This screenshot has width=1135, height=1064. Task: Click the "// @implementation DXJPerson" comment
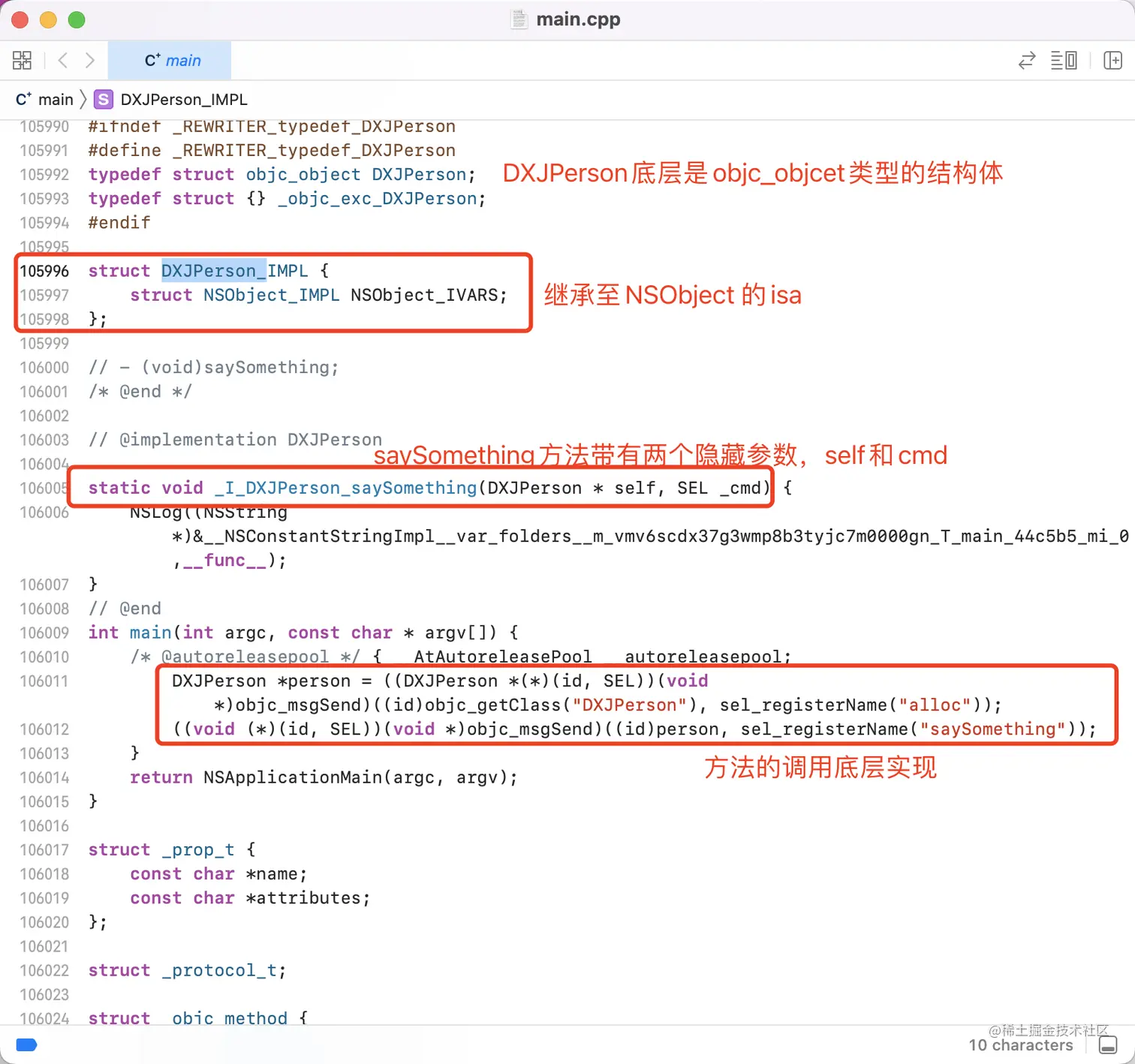click(x=235, y=440)
